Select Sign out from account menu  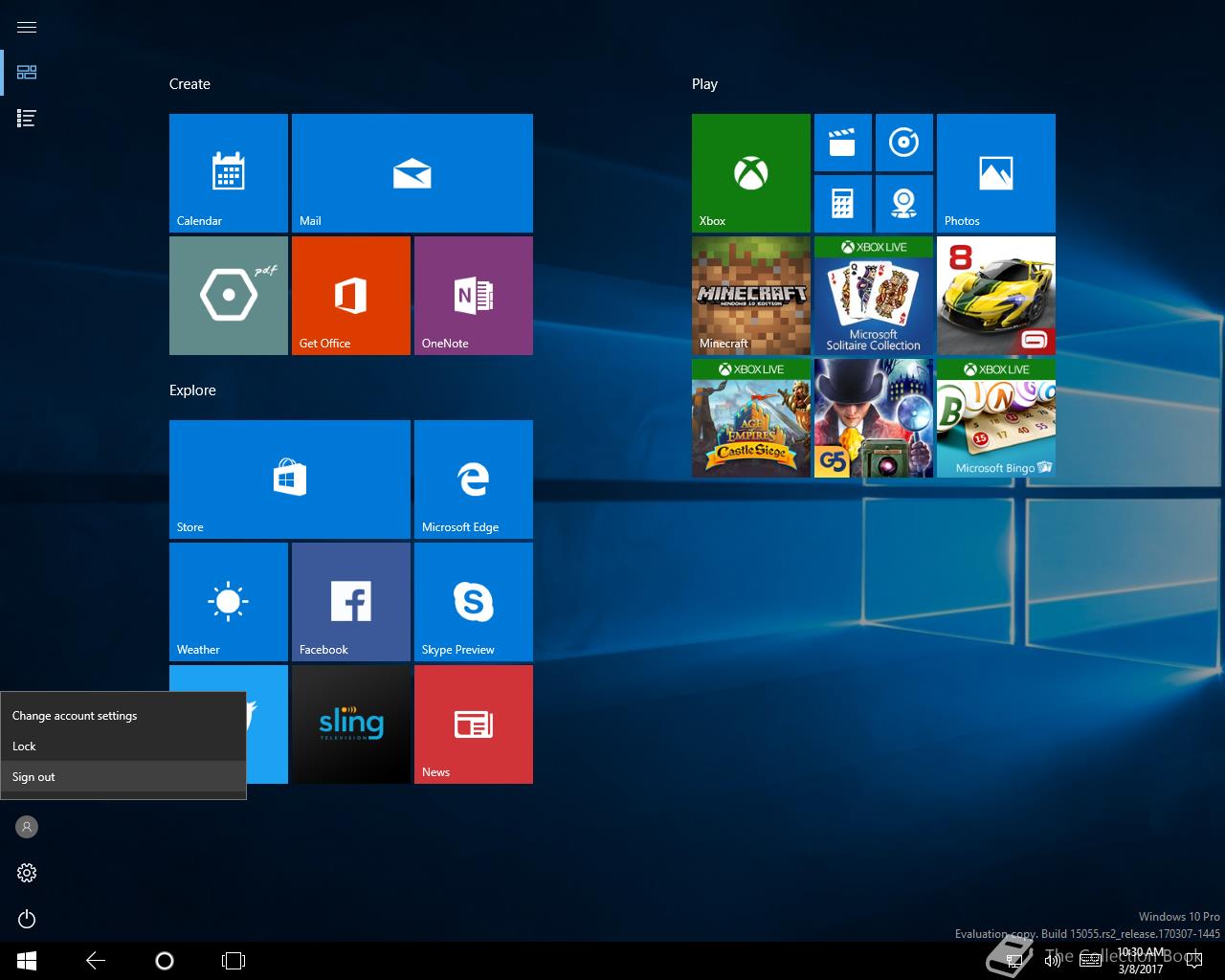34,777
